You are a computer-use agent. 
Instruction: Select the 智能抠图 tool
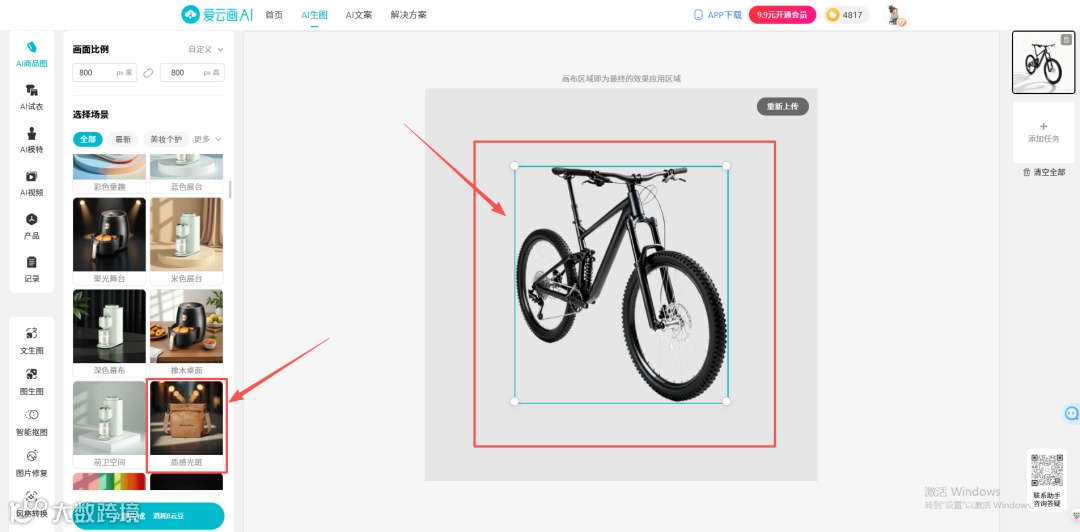[32, 422]
